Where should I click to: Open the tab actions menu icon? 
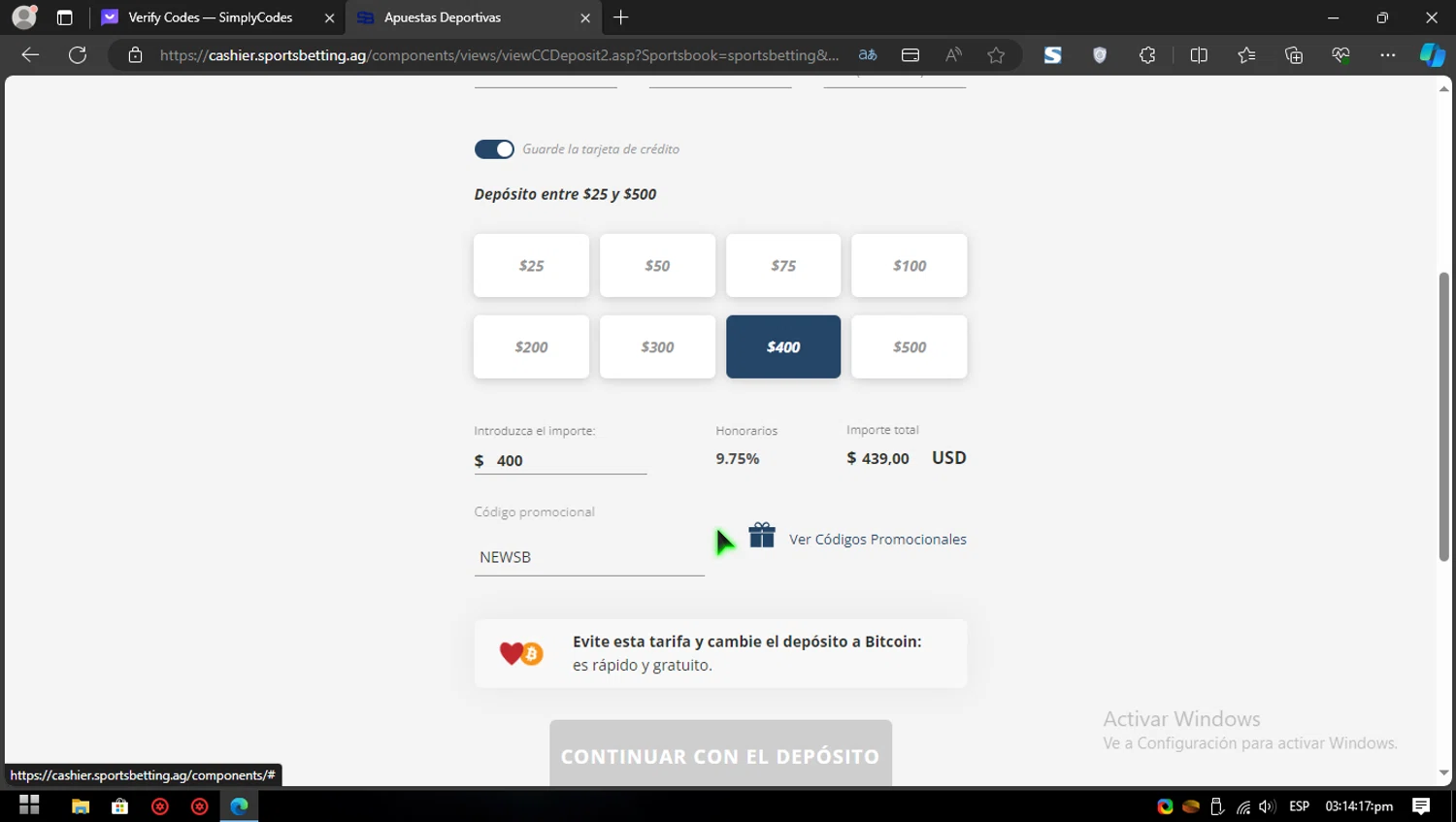65,17
